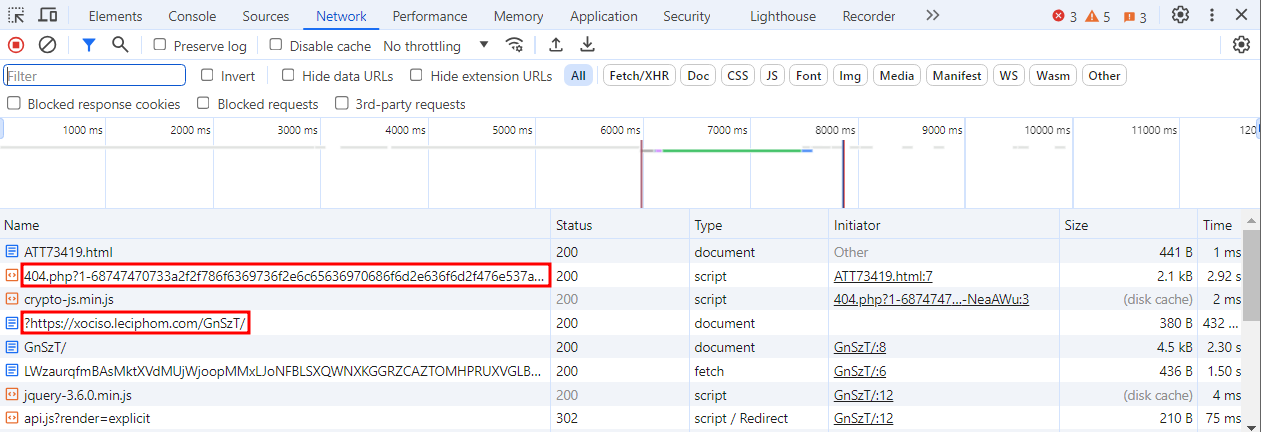The height and width of the screenshot is (432, 1261).
Task: Open network conditions wifi icon
Action: pos(515,45)
